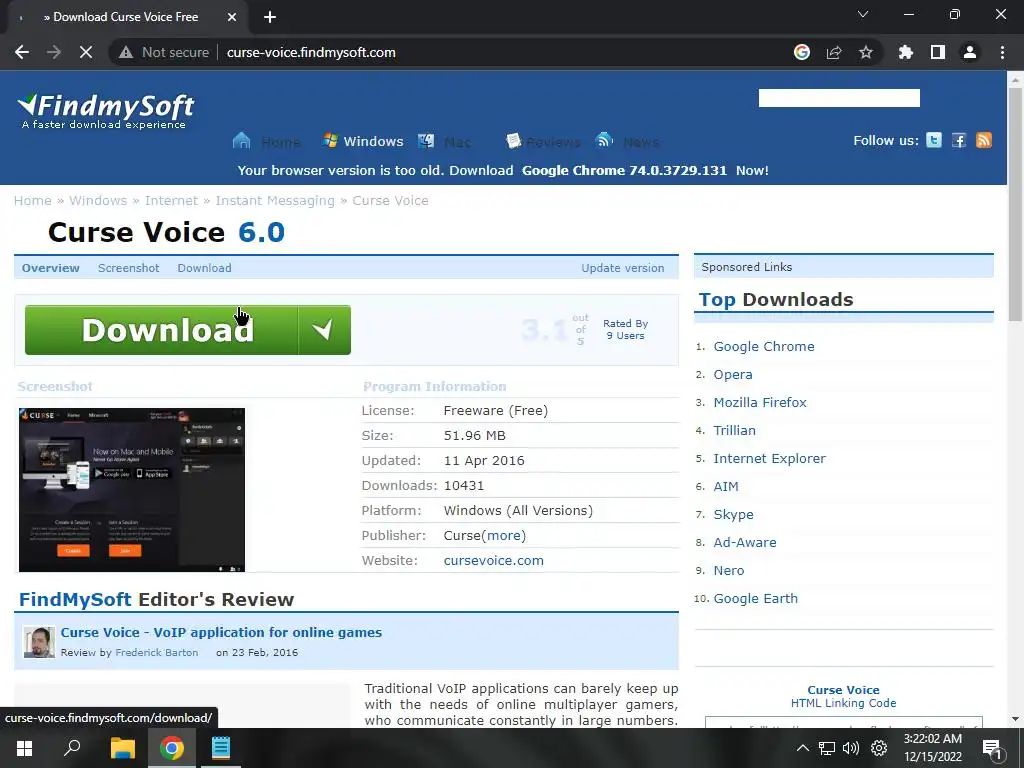
Task: Click the settings gear tray icon
Action: [x=879, y=748]
